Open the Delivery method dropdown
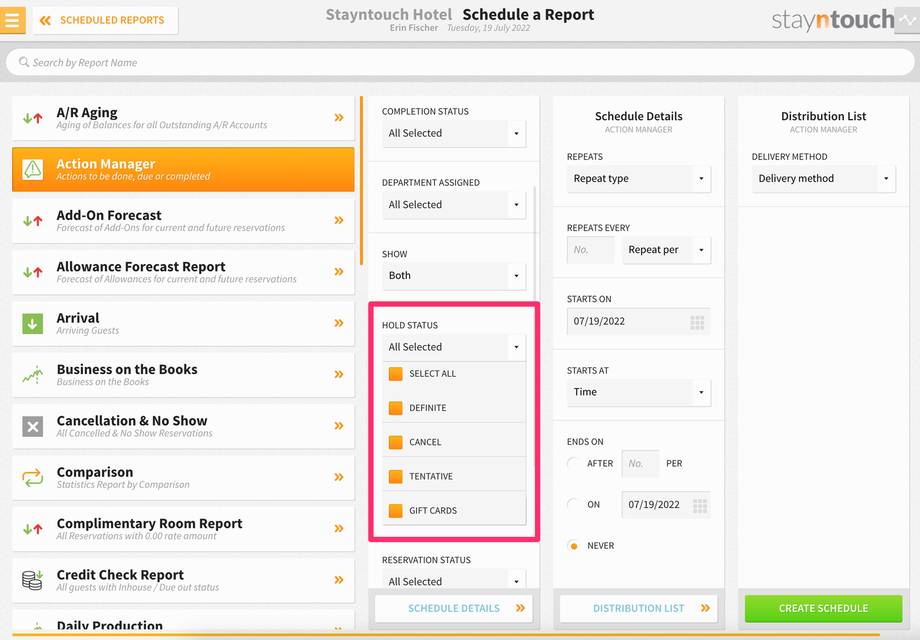The image size is (920, 640). (x=824, y=179)
